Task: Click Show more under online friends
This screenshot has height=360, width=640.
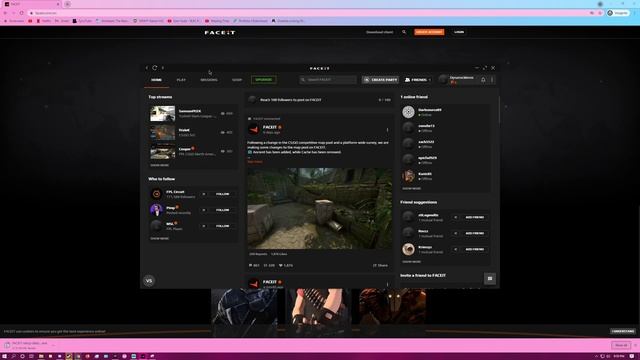Action: click(x=411, y=189)
